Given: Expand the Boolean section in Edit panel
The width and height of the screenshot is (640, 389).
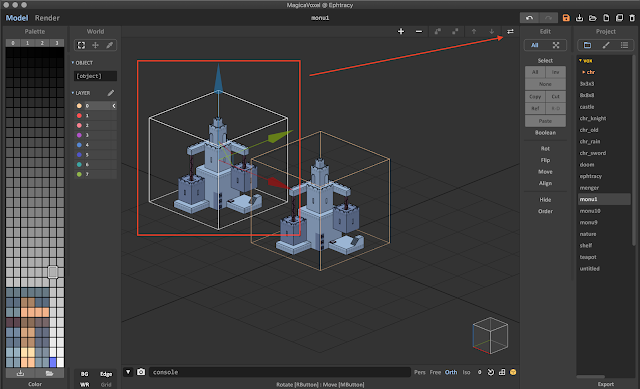Looking at the screenshot, I should [x=545, y=133].
